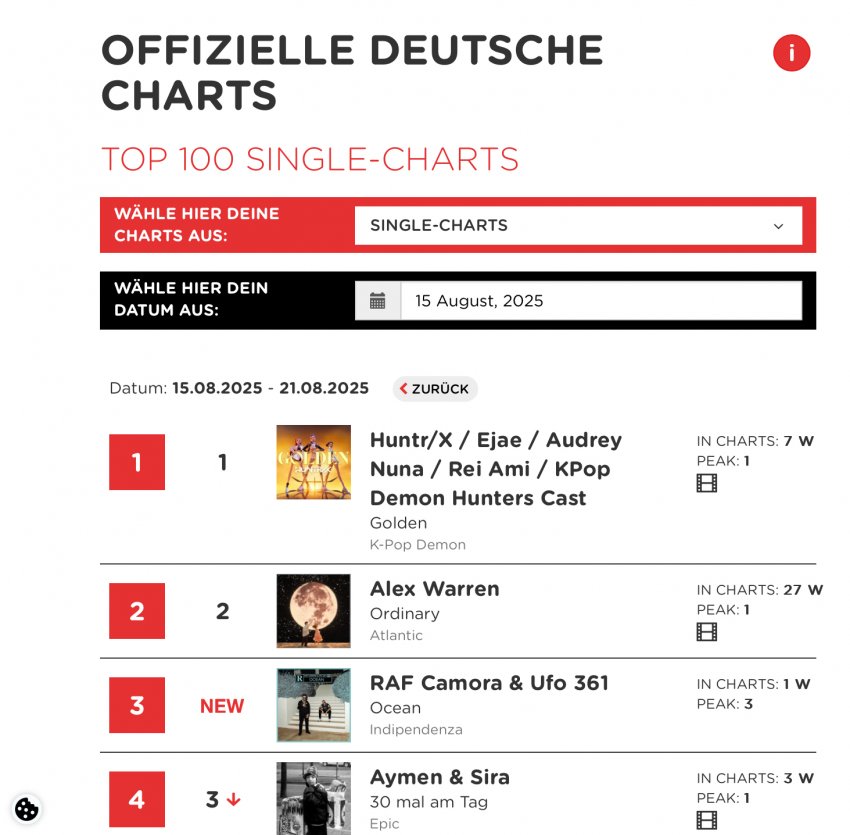Click the video icon for Ordinary
Screen dimensions: 850x835
(707, 632)
